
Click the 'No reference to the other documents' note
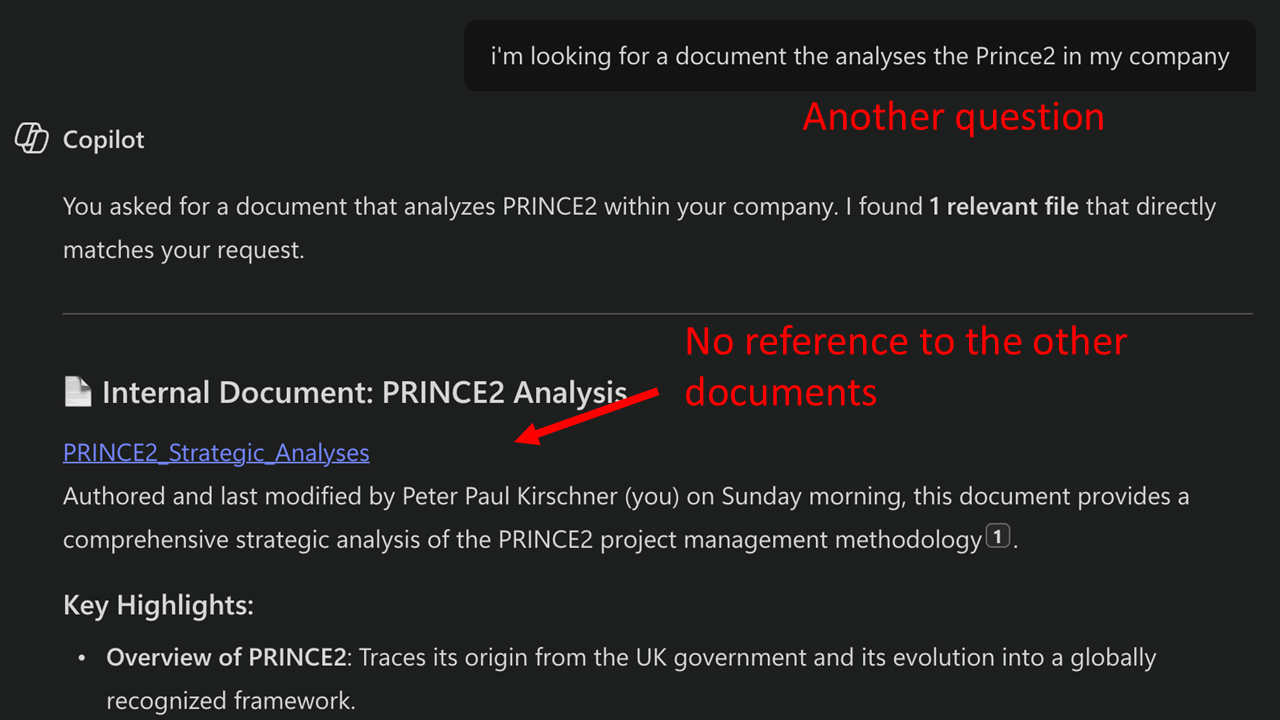(x=905, y=366)
